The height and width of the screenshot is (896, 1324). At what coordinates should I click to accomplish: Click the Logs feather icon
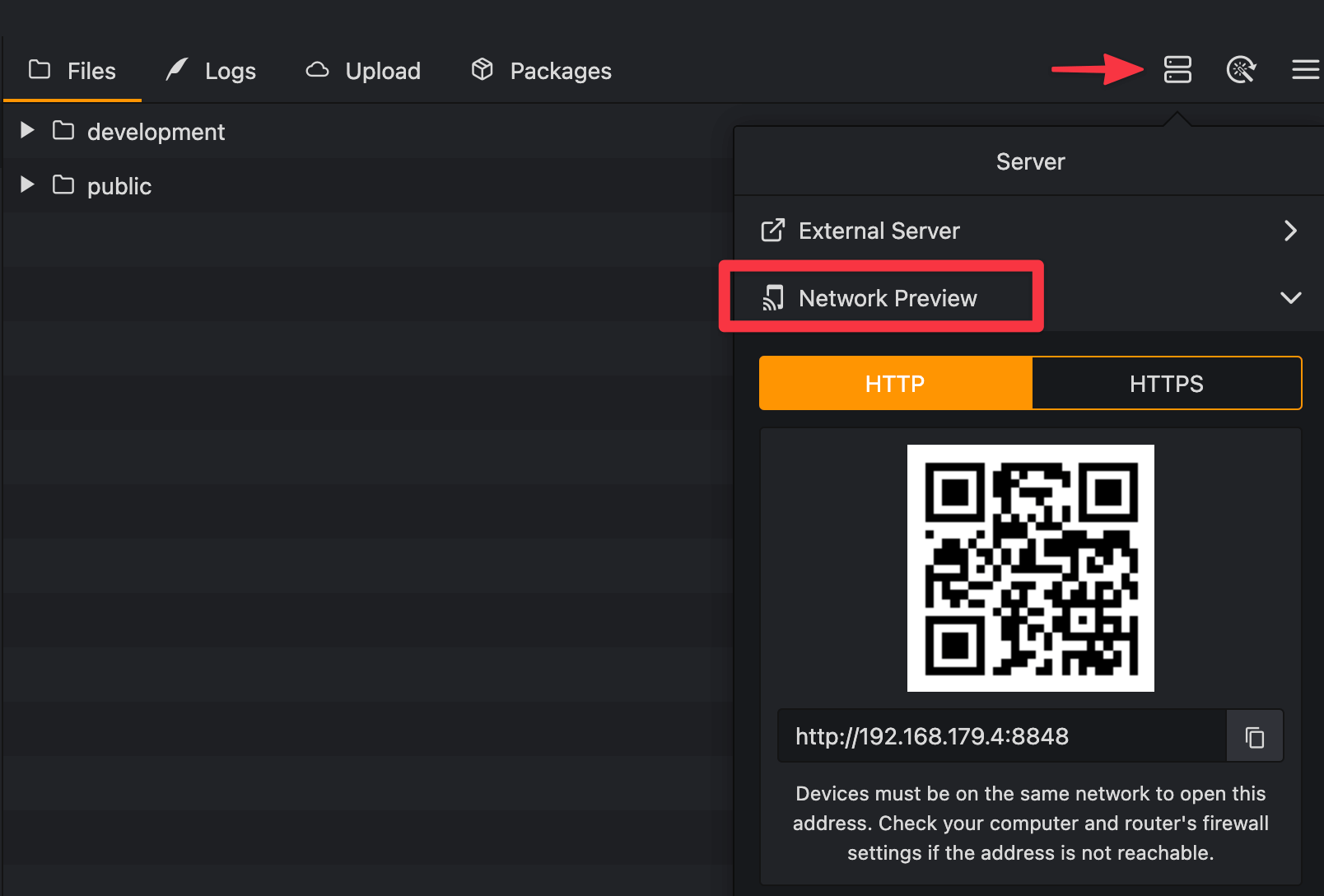(x=177, y=69)
